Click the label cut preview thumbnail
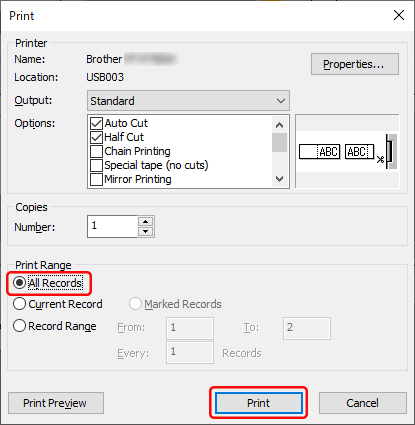This screenshot has height=425, width=415. (347, 152)
